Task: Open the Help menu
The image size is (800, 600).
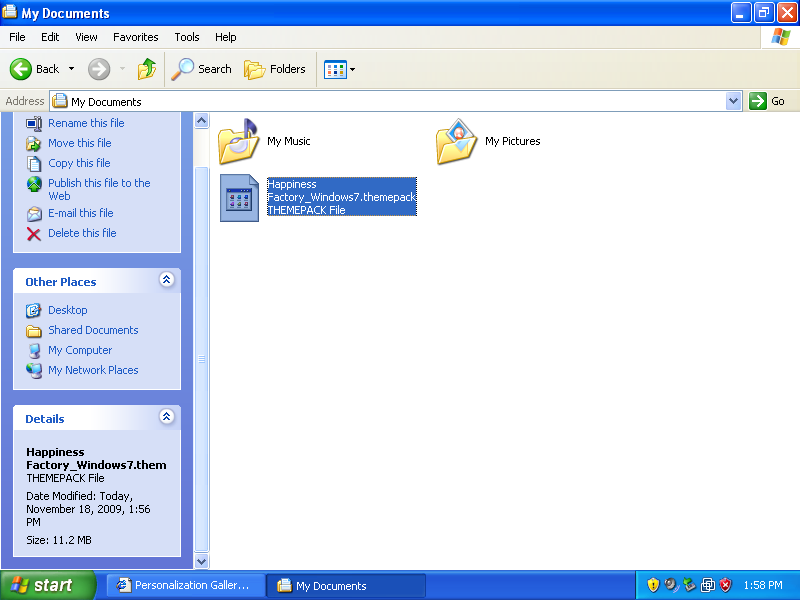Action: click(226, 37)
